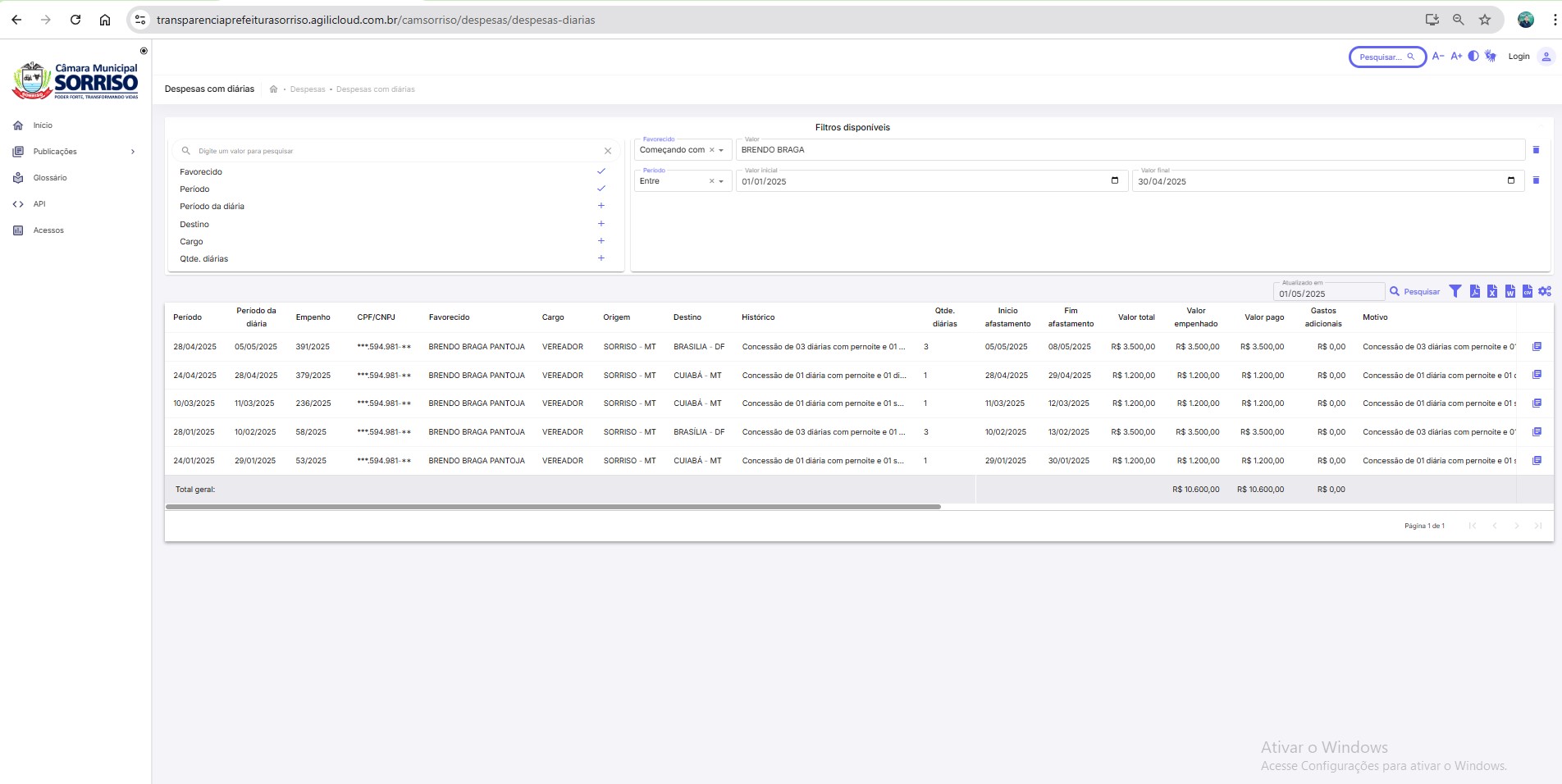Export the table as PDF
The image size is (1562, 784).
tap(1474, 291)
